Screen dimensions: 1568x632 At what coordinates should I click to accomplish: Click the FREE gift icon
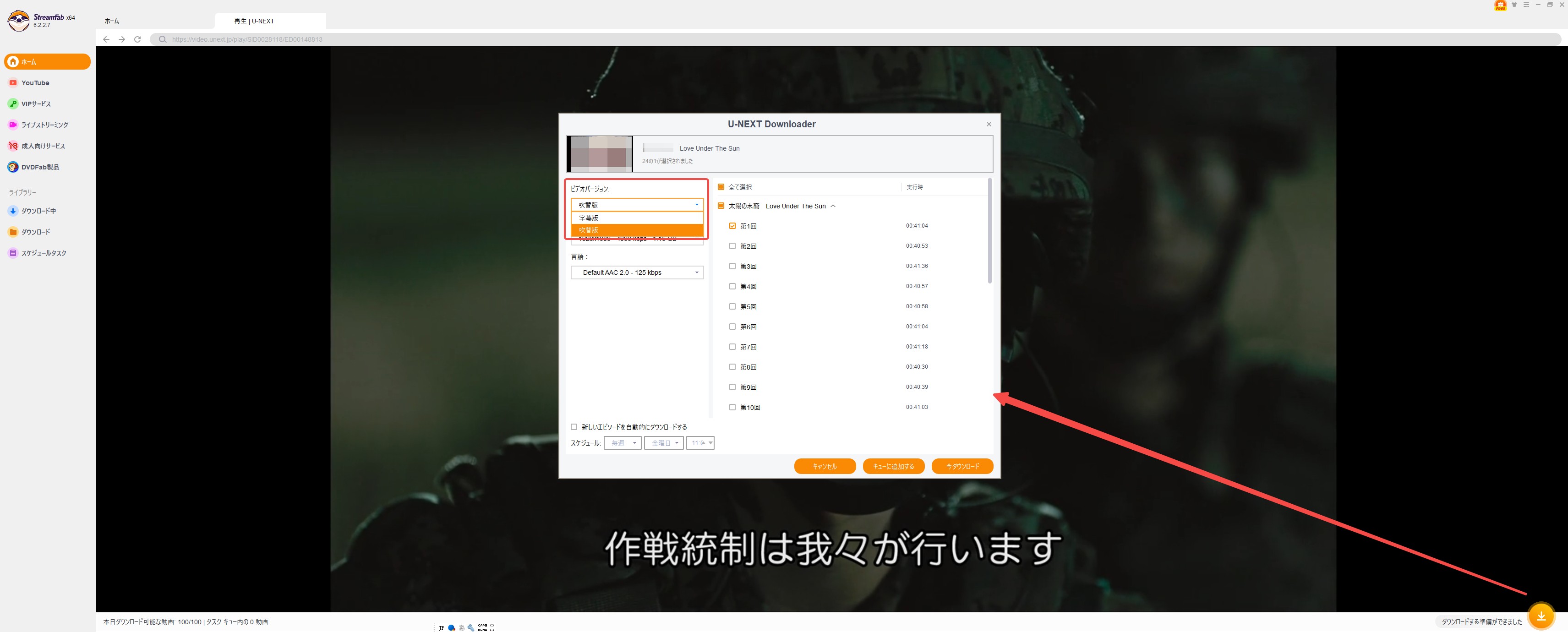(x=1501, y=5)
